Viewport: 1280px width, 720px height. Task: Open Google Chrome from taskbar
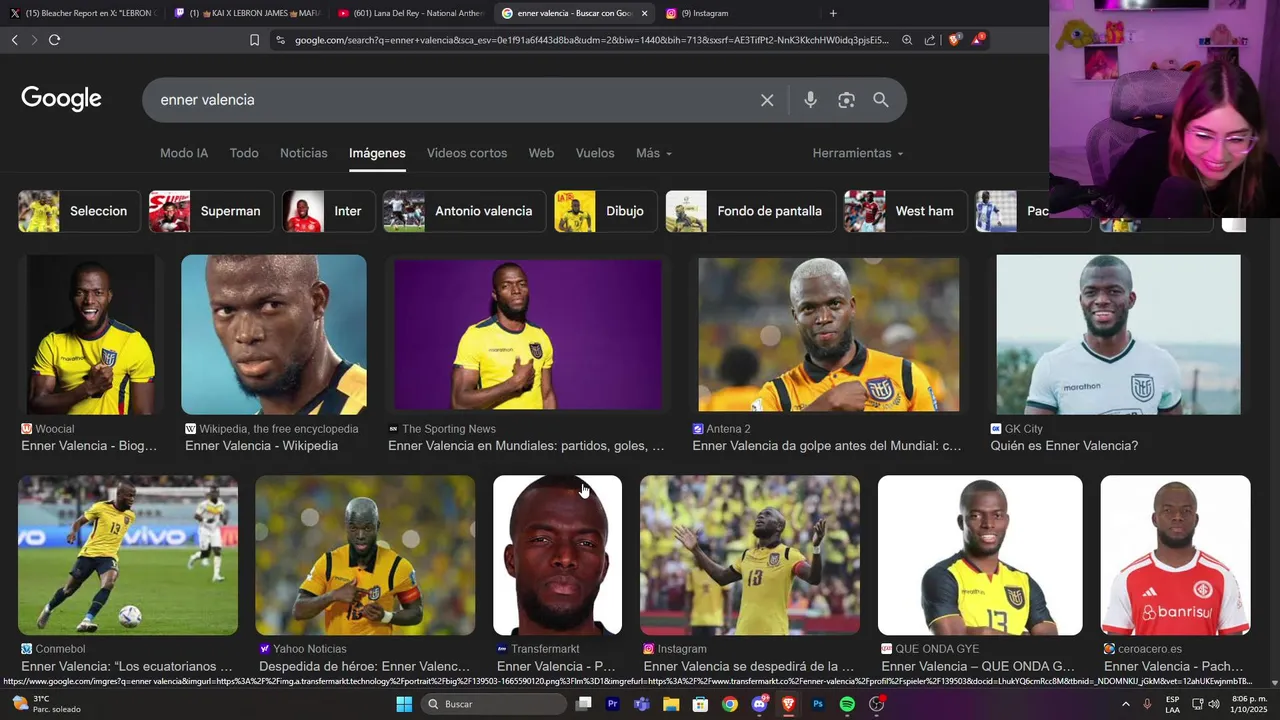click(730, 704)
